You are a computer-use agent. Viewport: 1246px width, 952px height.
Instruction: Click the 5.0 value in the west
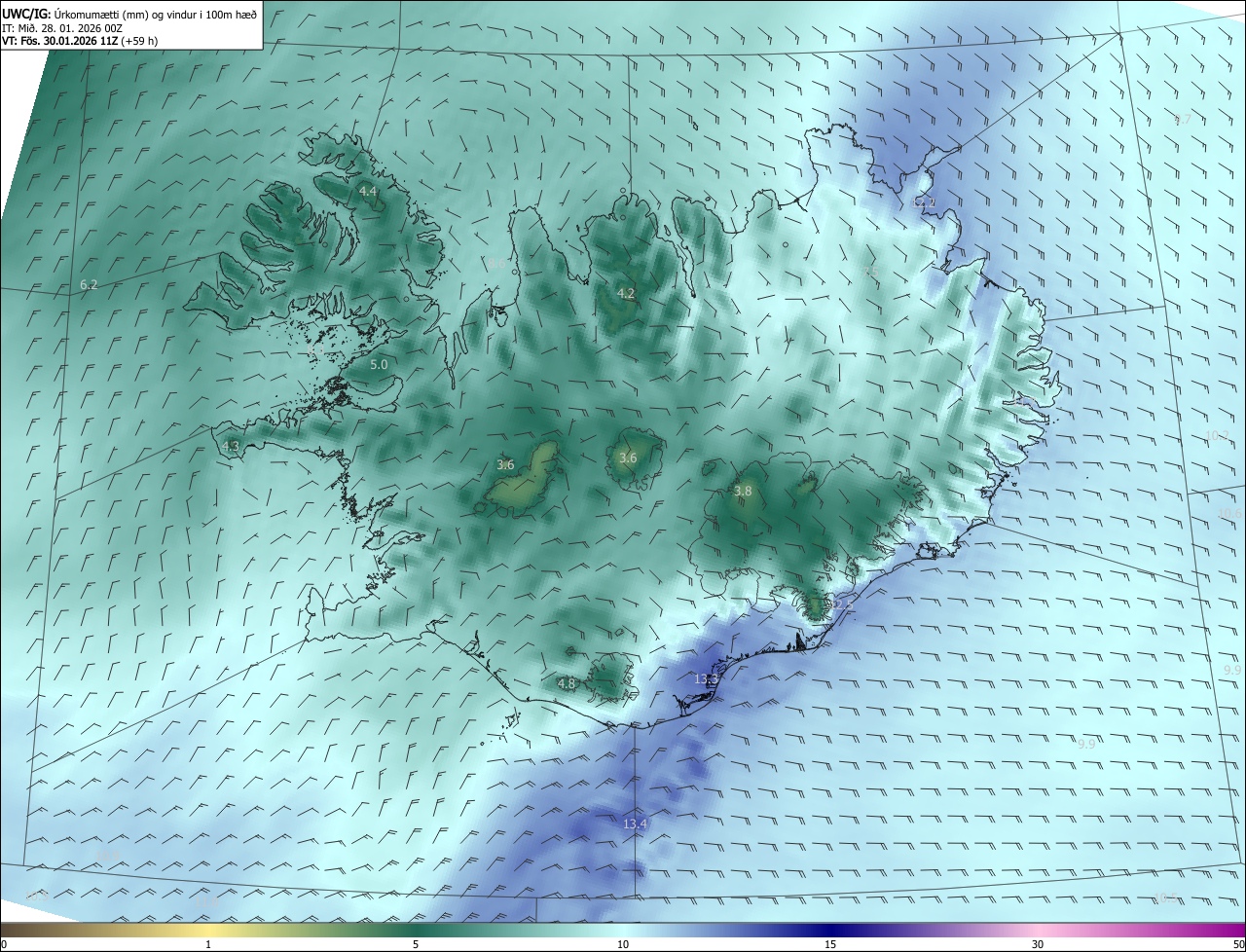pos(380,365)
